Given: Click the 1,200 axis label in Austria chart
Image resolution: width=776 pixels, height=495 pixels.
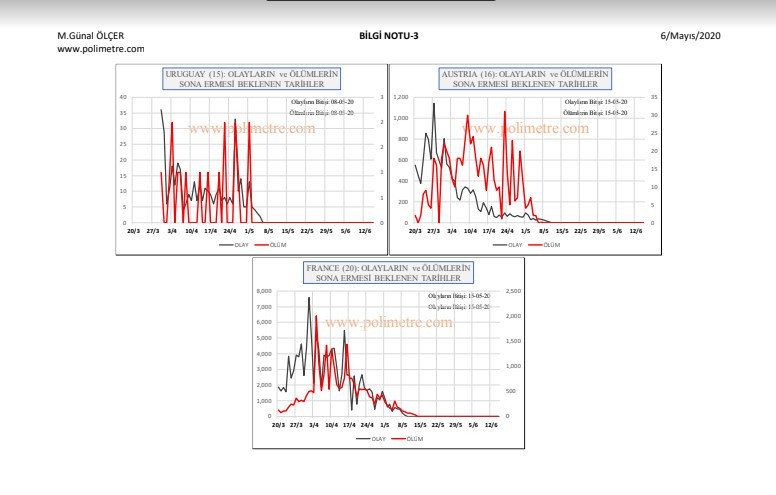Looking at the screenshot, I should pos(402,97).
